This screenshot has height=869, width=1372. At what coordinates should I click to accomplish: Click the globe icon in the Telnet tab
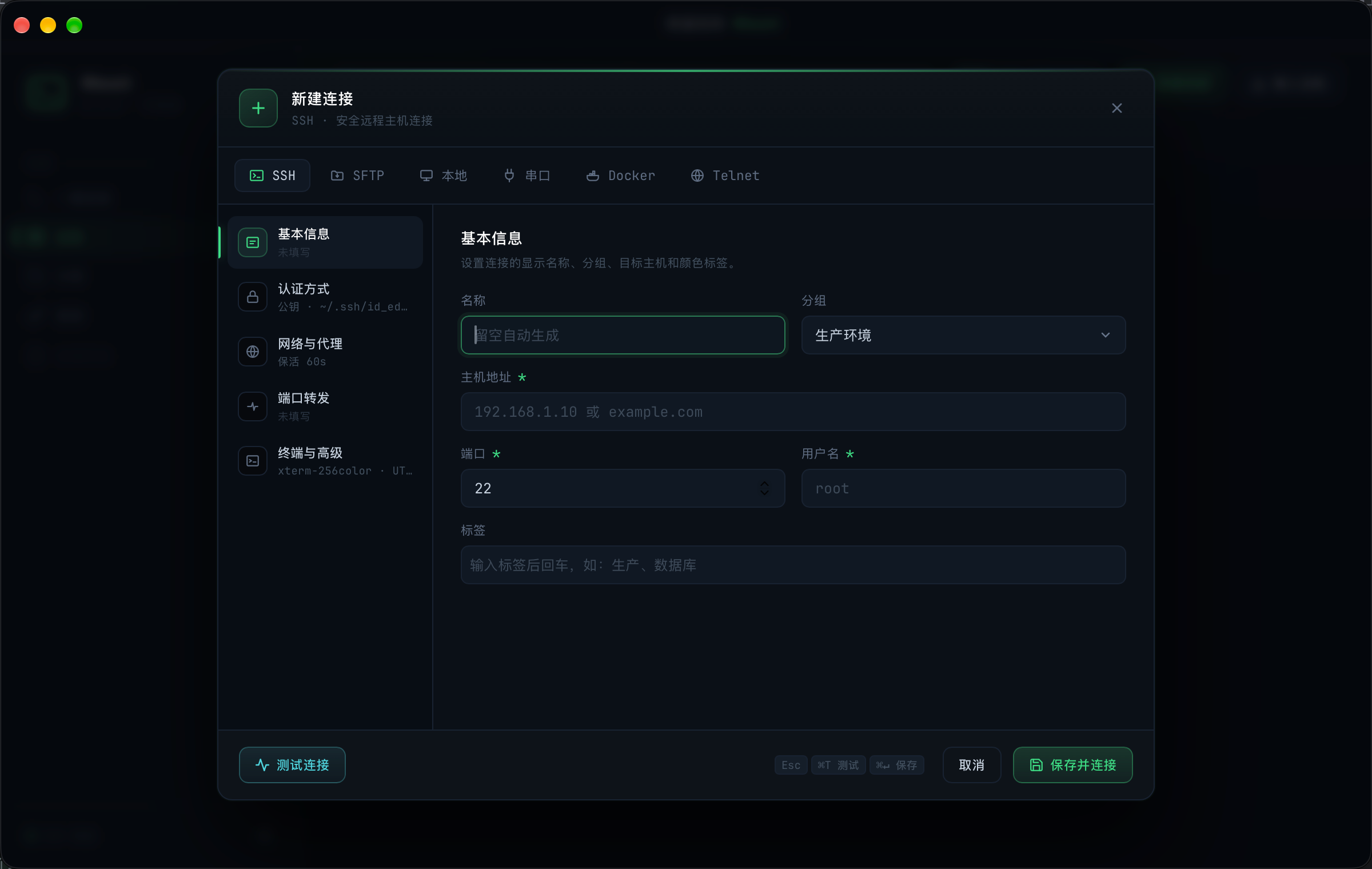(697, 176)
